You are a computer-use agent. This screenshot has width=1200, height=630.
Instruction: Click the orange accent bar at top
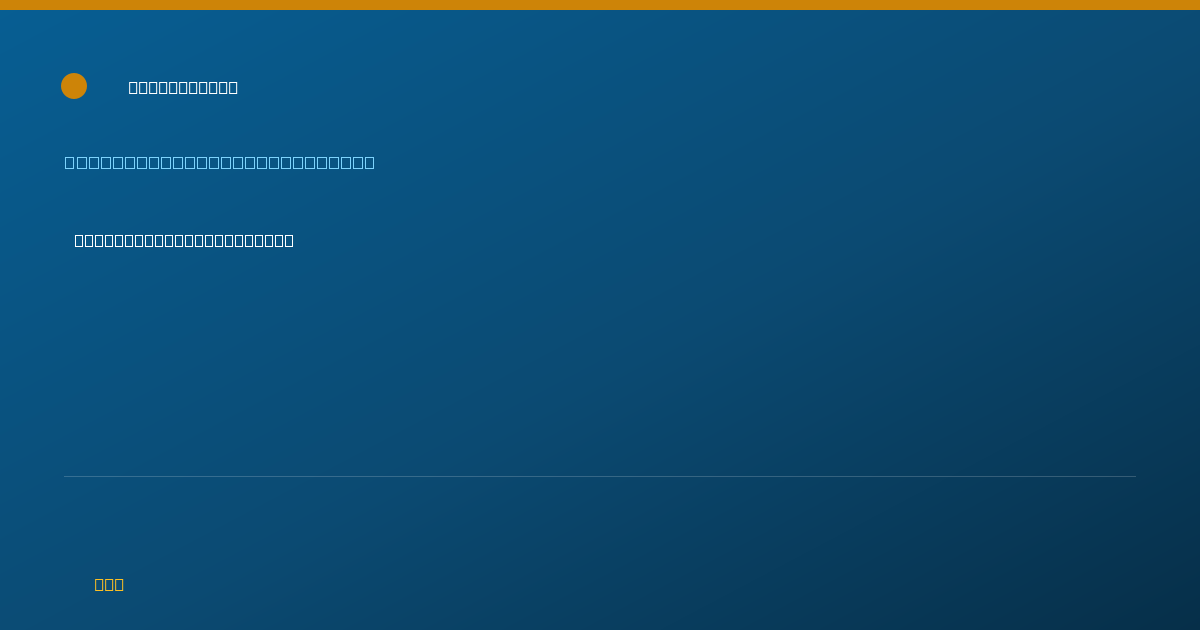600,5
